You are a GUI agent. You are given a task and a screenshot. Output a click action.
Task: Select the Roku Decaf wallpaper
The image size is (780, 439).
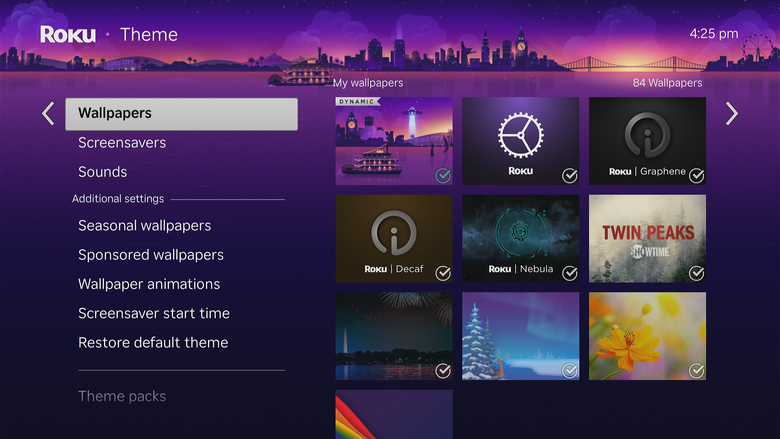393,239
